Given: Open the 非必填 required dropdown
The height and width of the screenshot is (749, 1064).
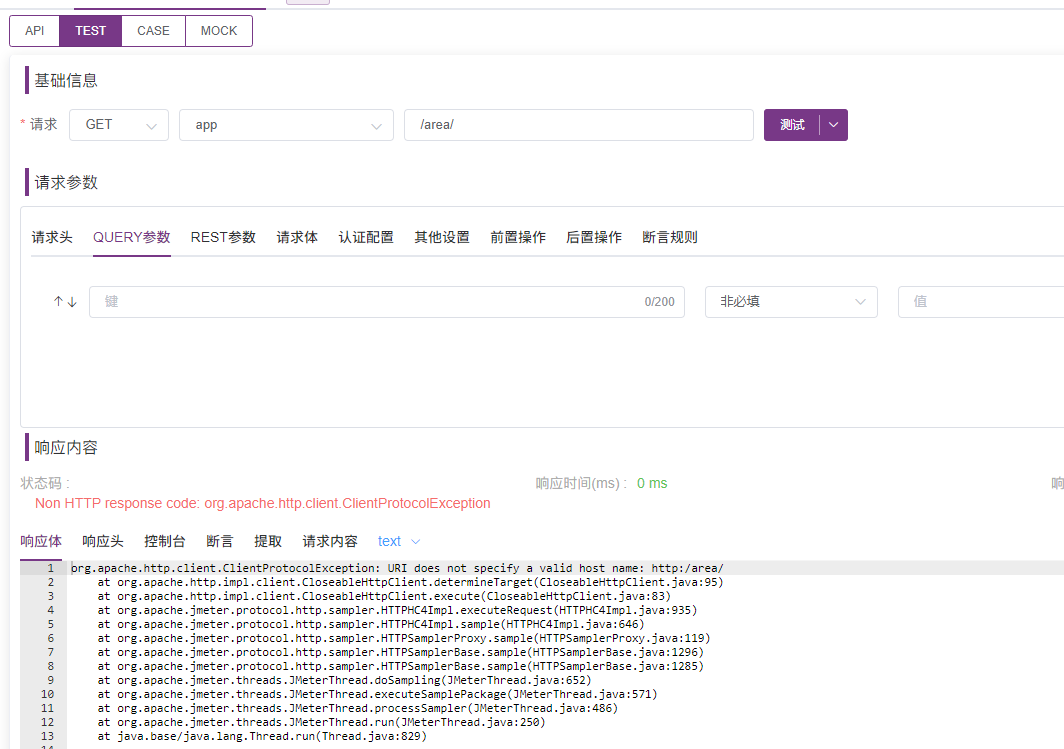Looking at the screenshot, I should pyautogui.click(x=791, y=302).
